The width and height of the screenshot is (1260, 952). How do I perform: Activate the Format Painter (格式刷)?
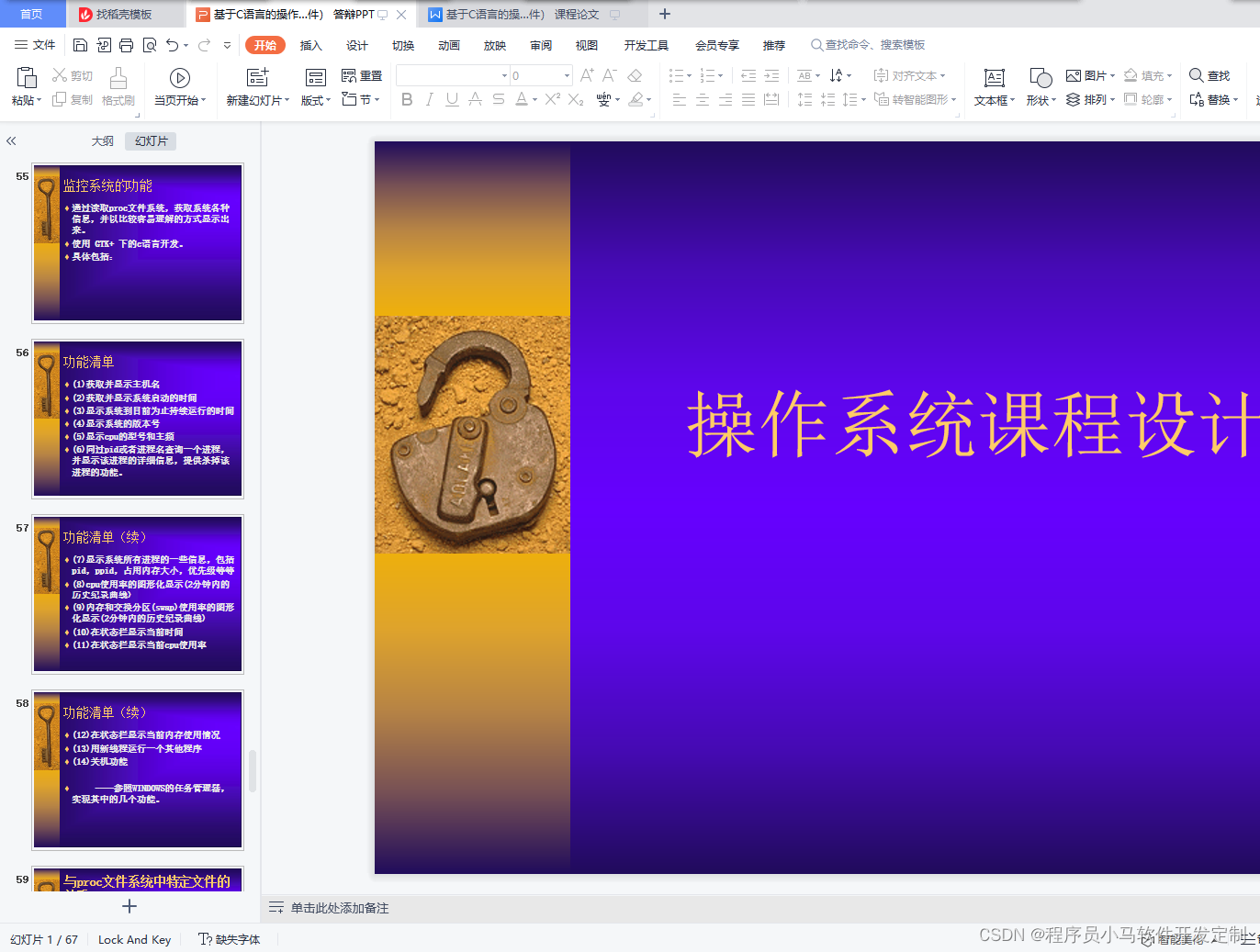click(118, 87)
